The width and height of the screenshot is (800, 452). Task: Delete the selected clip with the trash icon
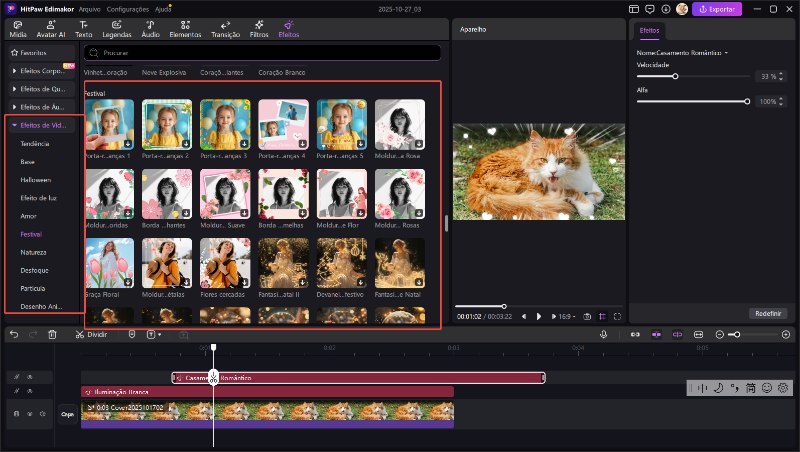[52, 334]
